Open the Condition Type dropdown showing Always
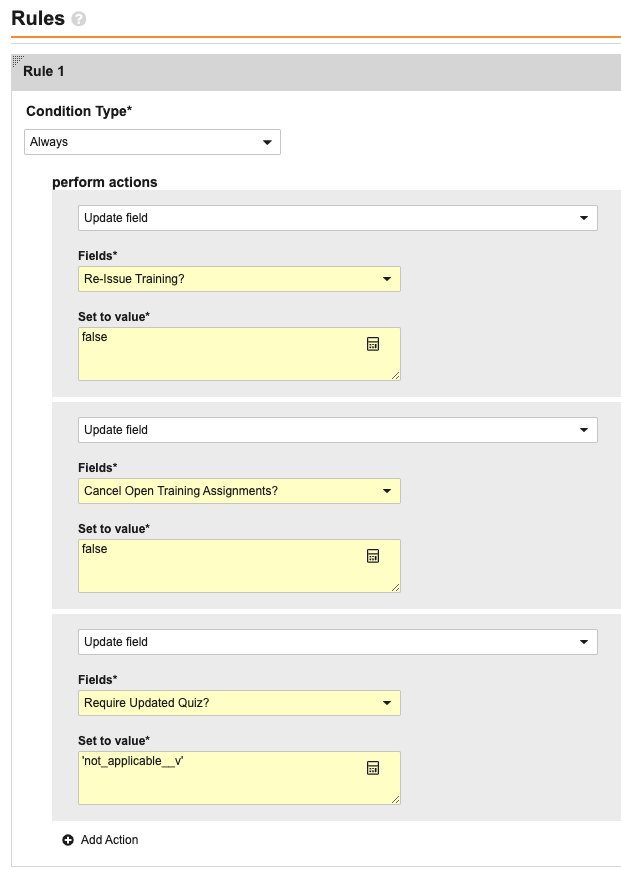Viewport: 621px width, 880px height. pos(152,142)
